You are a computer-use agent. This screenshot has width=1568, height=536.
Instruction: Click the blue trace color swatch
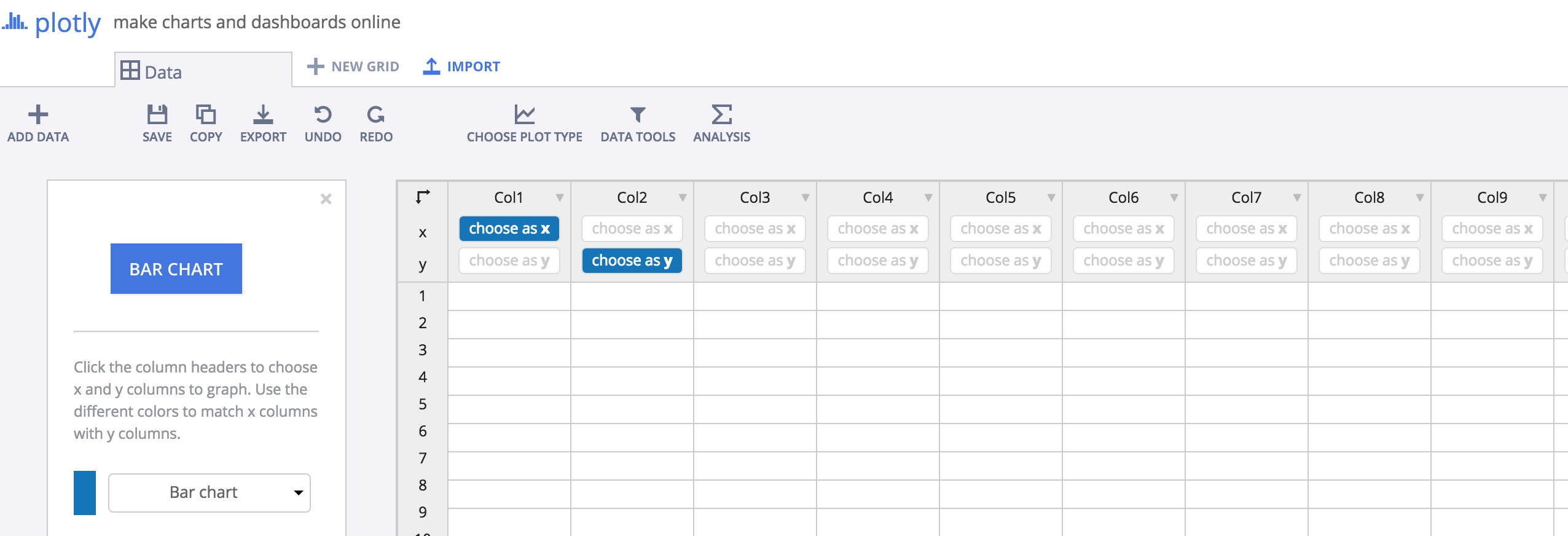[x=85, y=492]
